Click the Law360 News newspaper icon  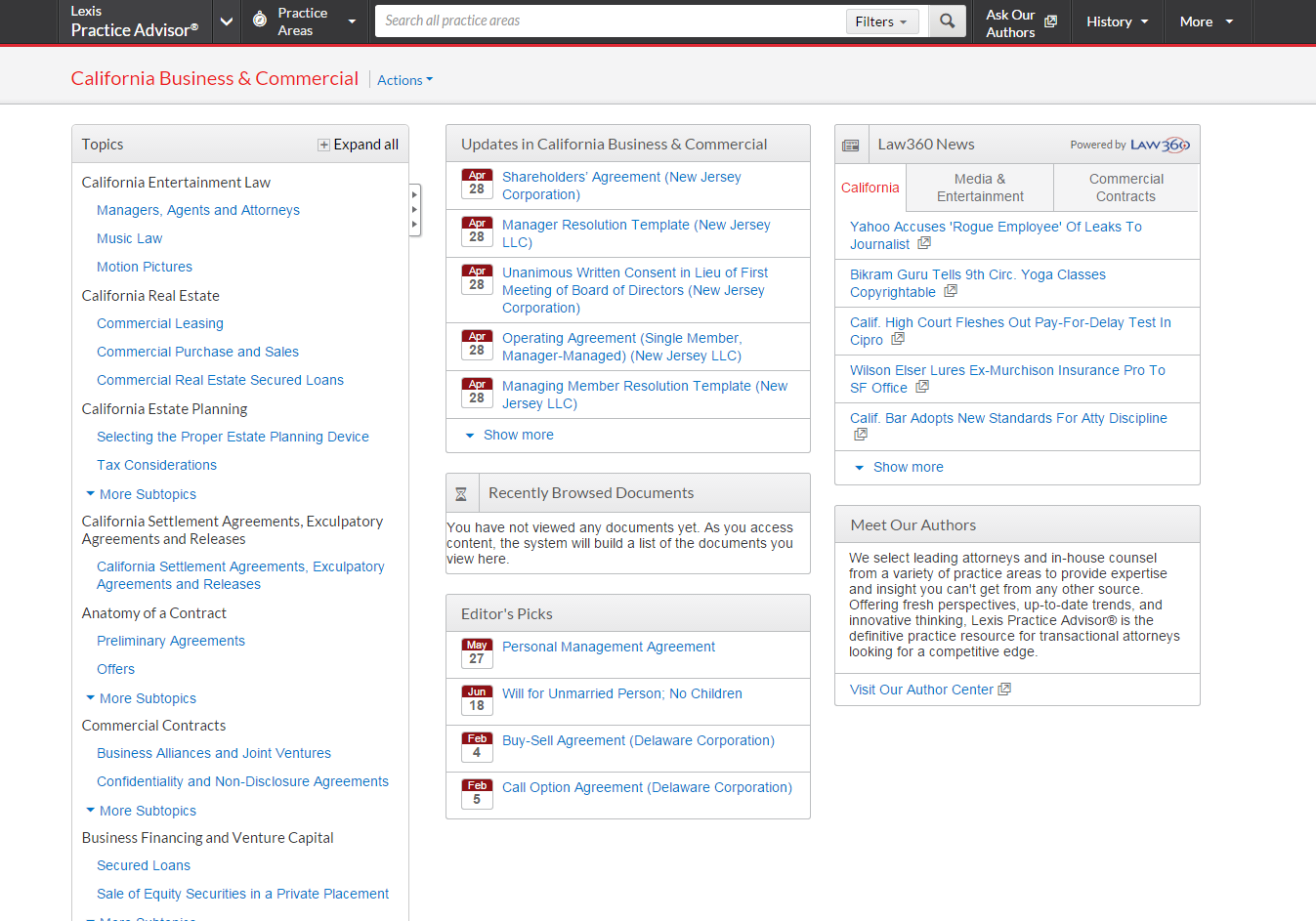pos(851,145)
